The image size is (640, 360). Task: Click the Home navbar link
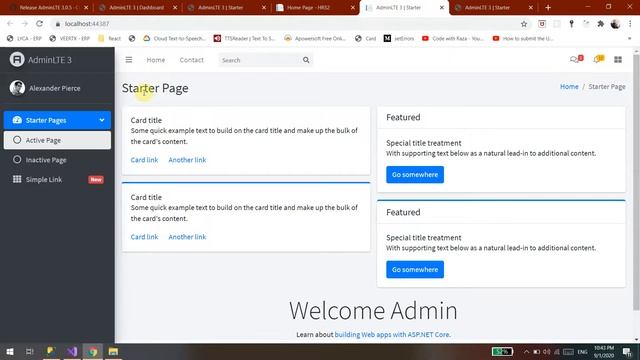pyautogui.click(x=156, y=60)
